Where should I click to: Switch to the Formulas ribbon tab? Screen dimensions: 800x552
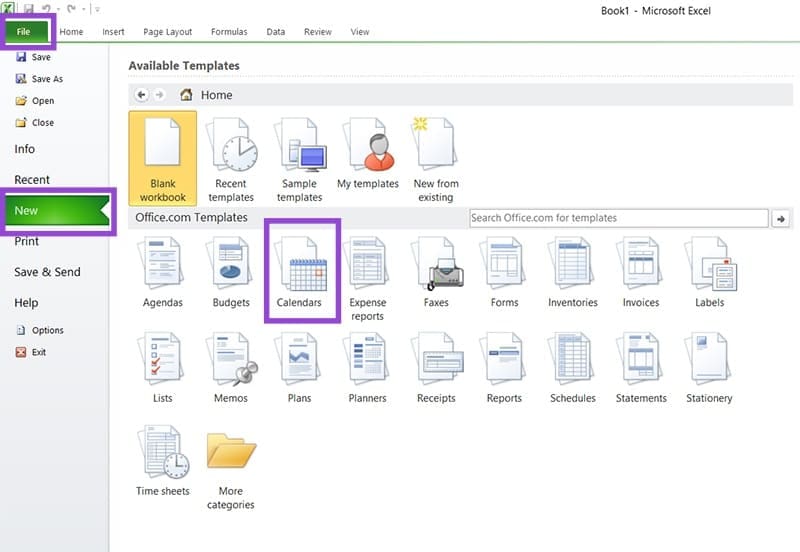[x=230, y=32]
